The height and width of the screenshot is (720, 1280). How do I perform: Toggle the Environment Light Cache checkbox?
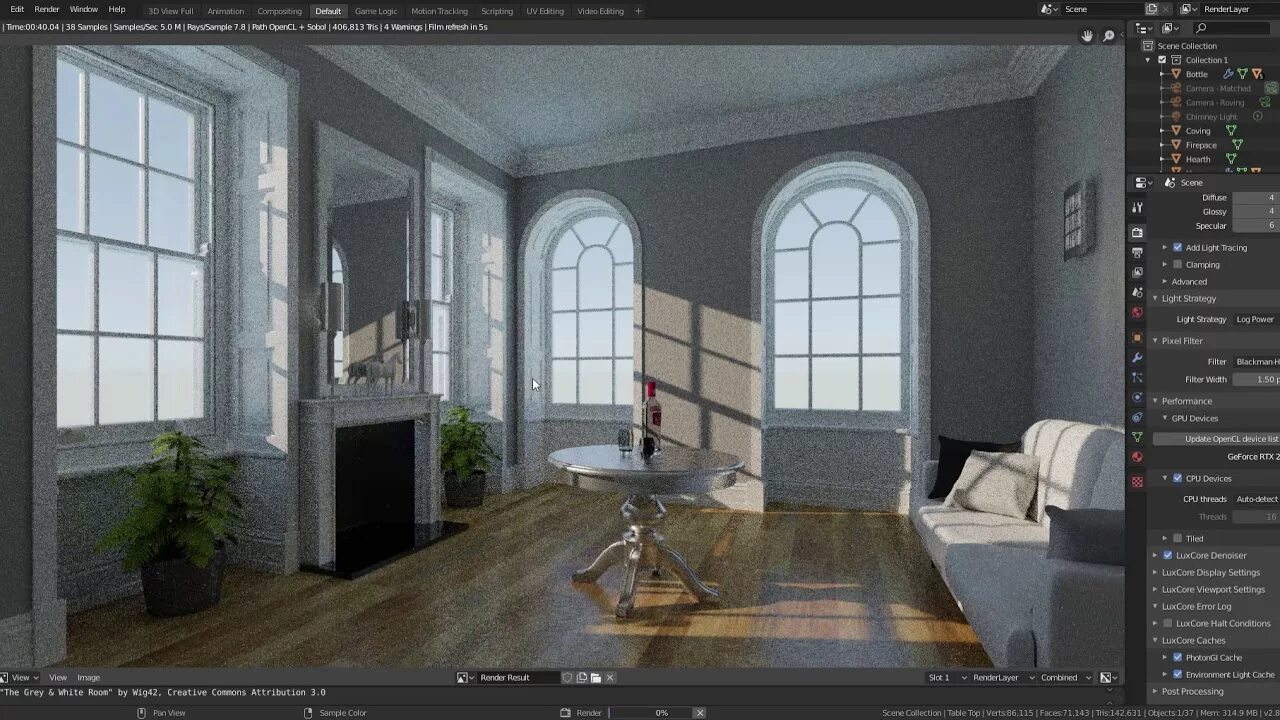coord(1177,674)
